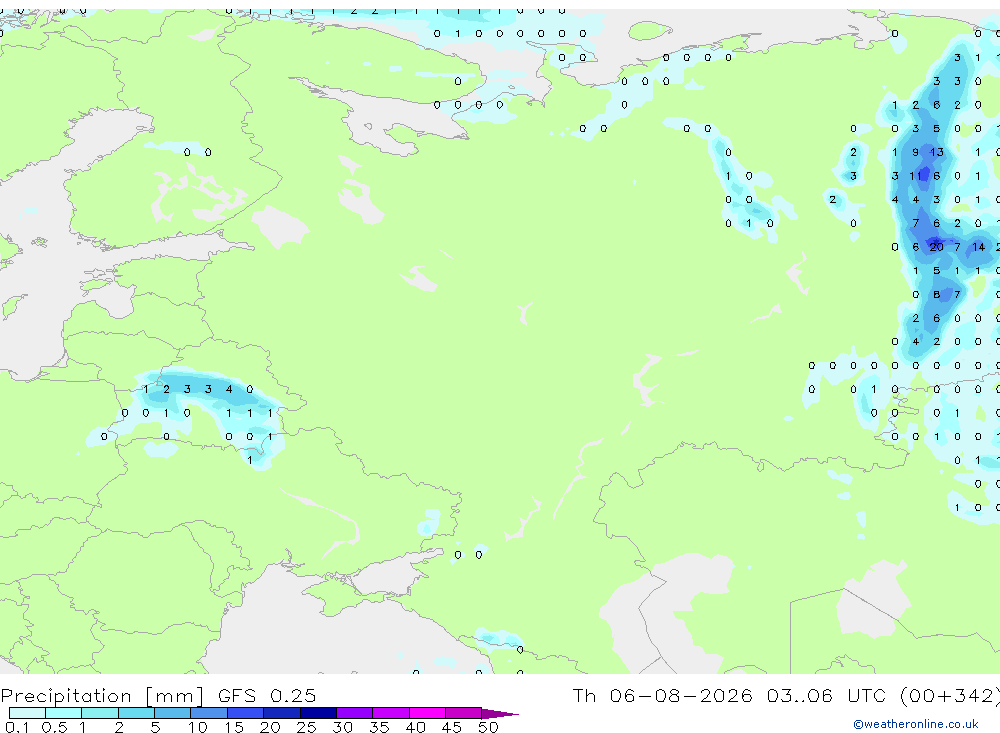
Task: Click the 'Th 06-08-2026' date text
Action: 662,695
